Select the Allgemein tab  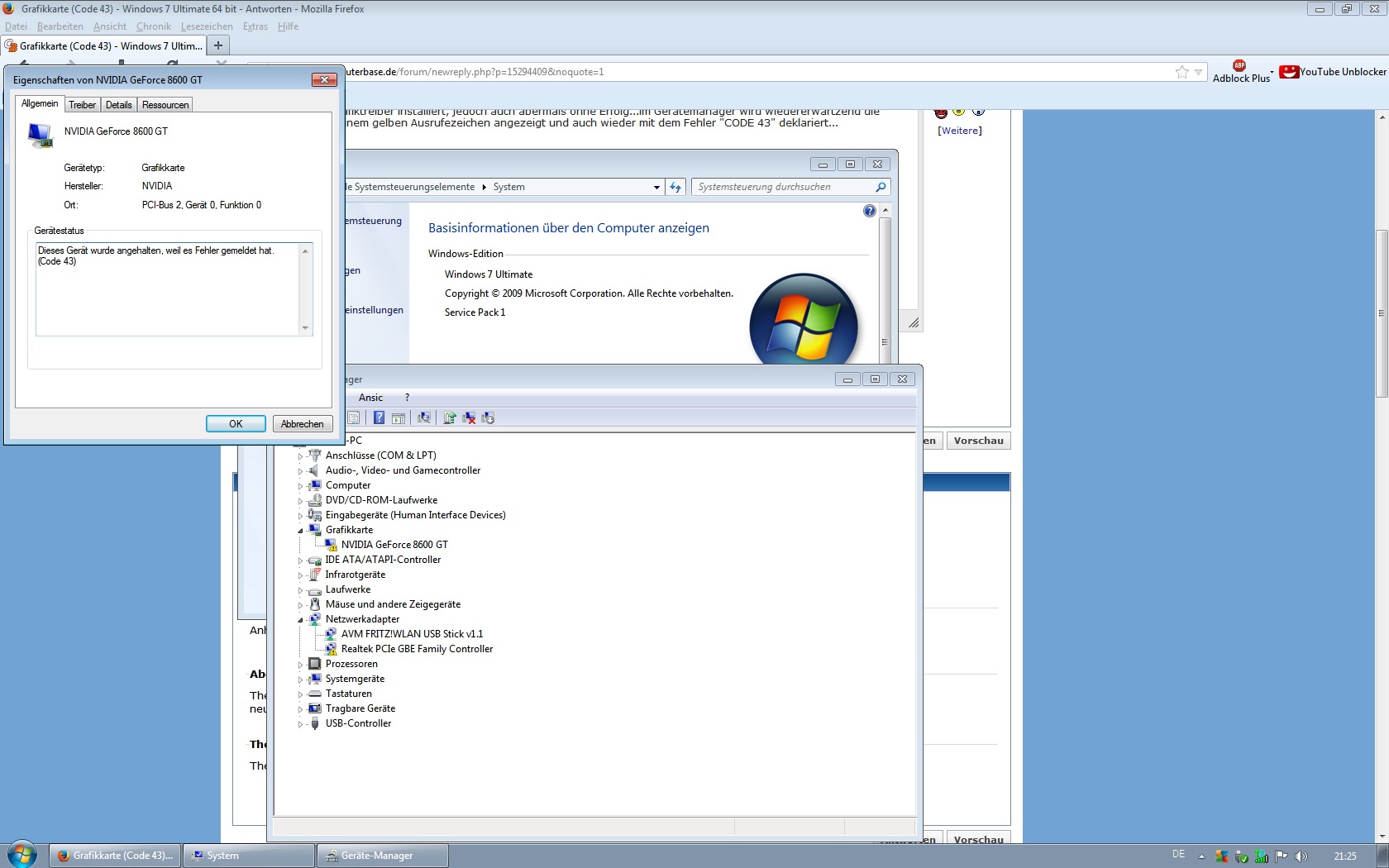(40, 103)
